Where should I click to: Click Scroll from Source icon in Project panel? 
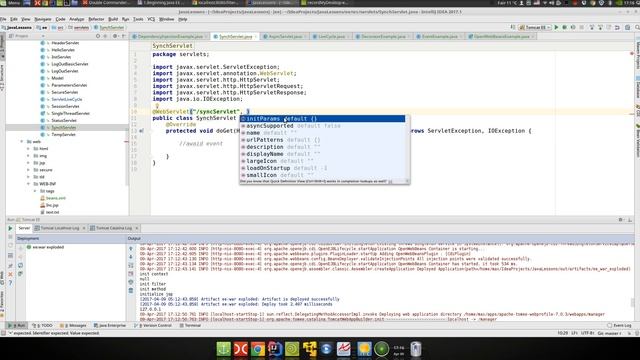(x=98, y=36)
